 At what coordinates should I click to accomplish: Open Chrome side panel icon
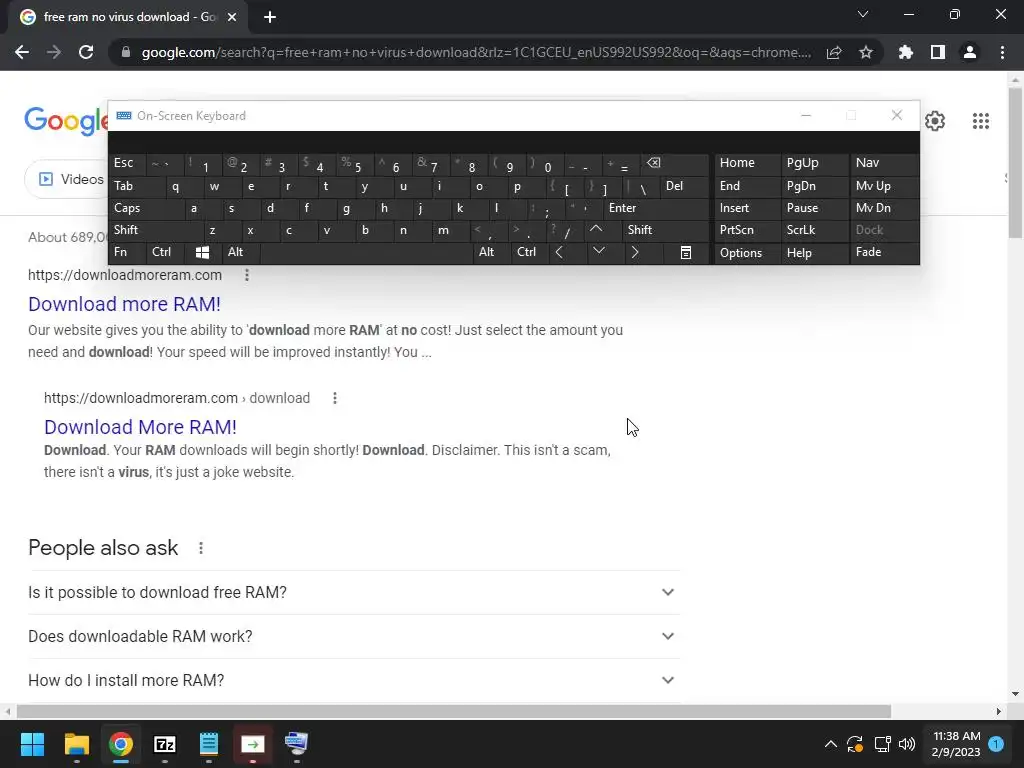coord(938,52)
